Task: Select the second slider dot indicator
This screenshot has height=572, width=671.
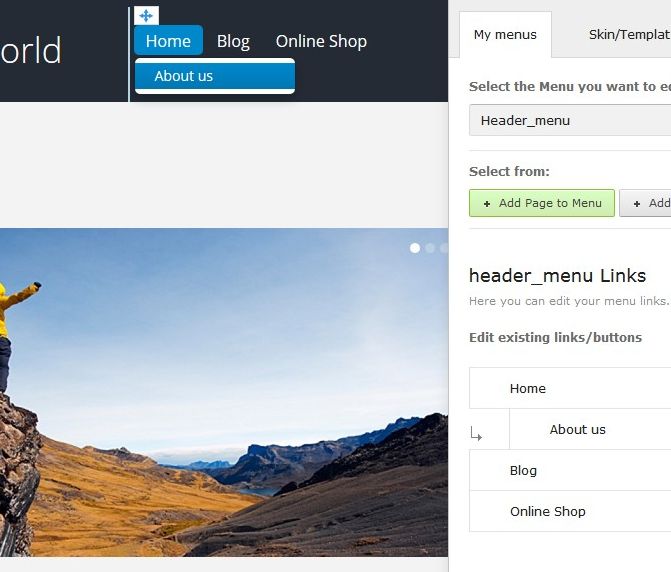Action: click(430, 248)
